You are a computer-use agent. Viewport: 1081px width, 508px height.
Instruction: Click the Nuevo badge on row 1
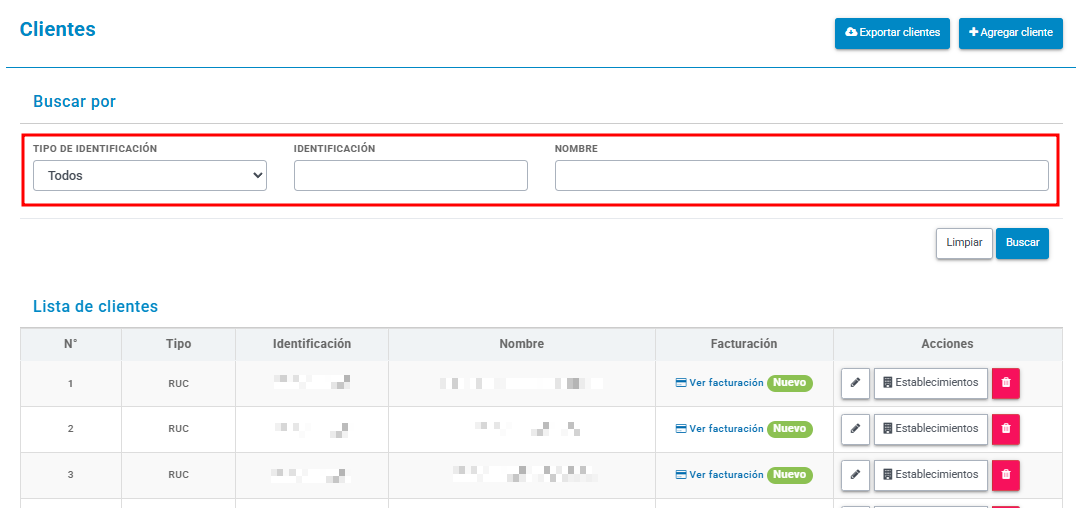pos(790,383)
